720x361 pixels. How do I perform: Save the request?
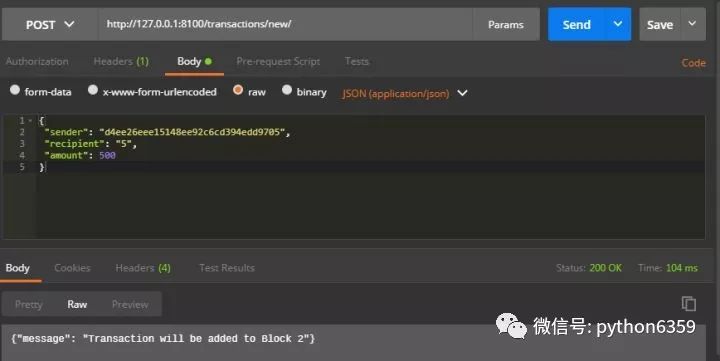(660, 24)
